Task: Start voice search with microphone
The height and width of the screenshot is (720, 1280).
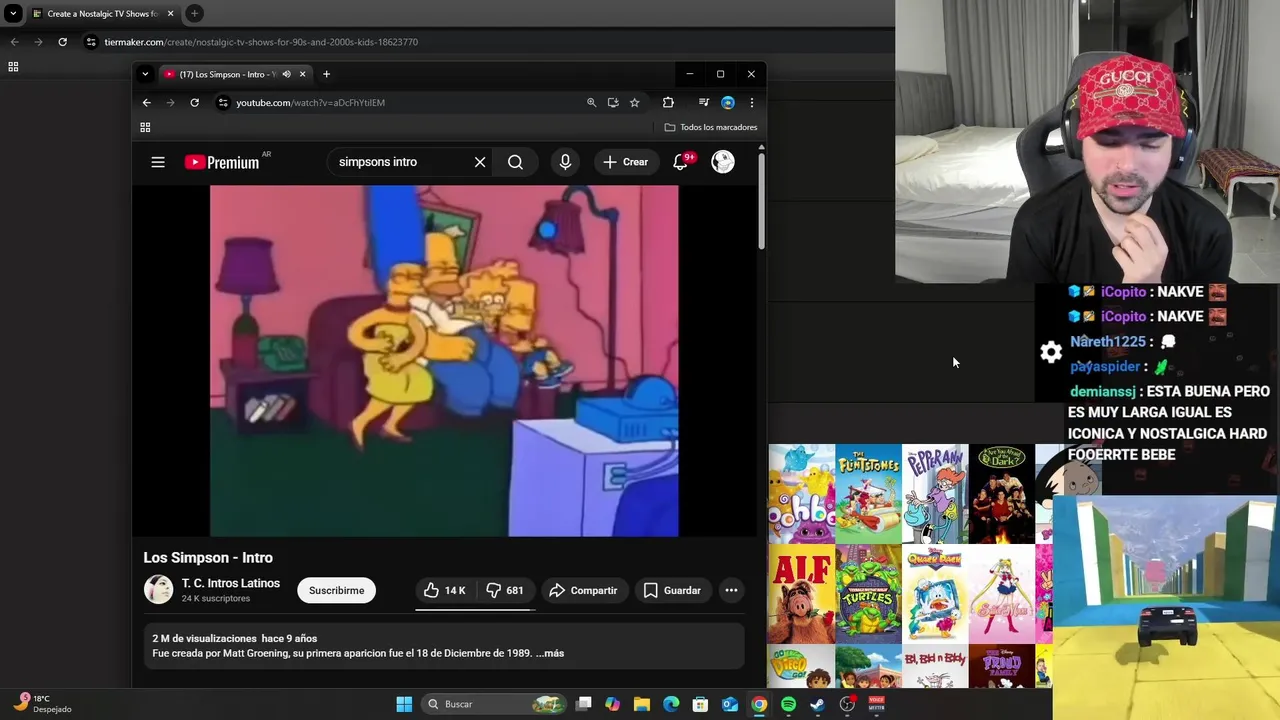Action: [565, 162]
